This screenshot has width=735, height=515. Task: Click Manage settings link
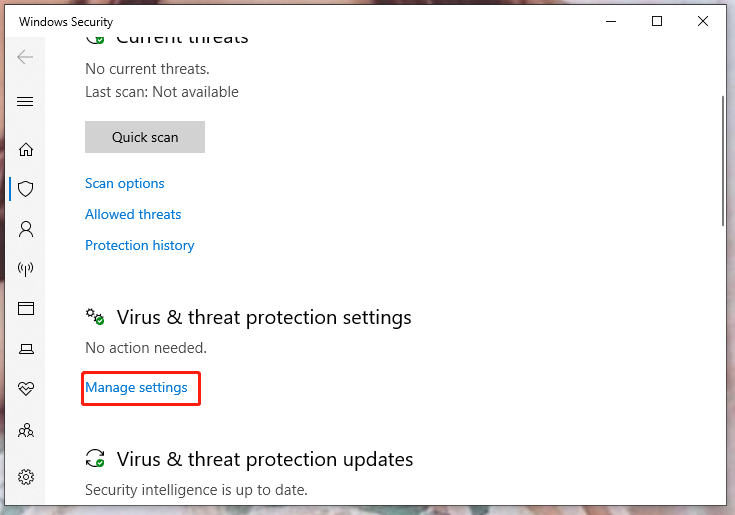[136, 387]
